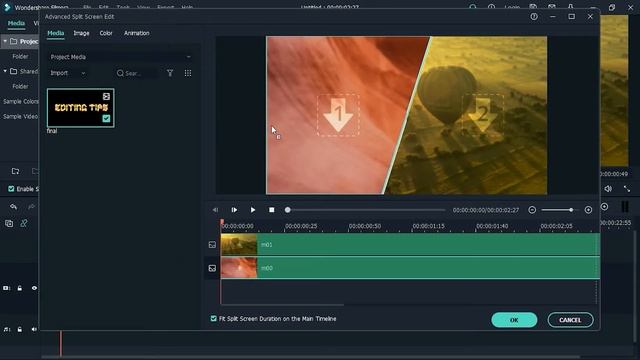Click the 00:00:01:15 ruler mark

coord(428,226)
